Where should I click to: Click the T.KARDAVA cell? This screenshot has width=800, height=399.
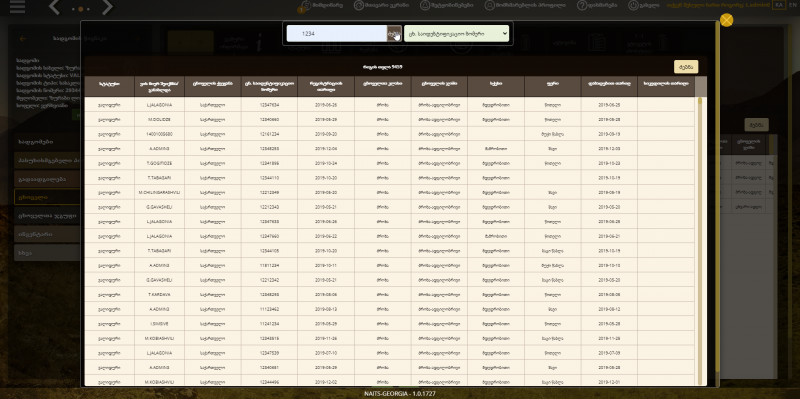[x=159, y=295]
